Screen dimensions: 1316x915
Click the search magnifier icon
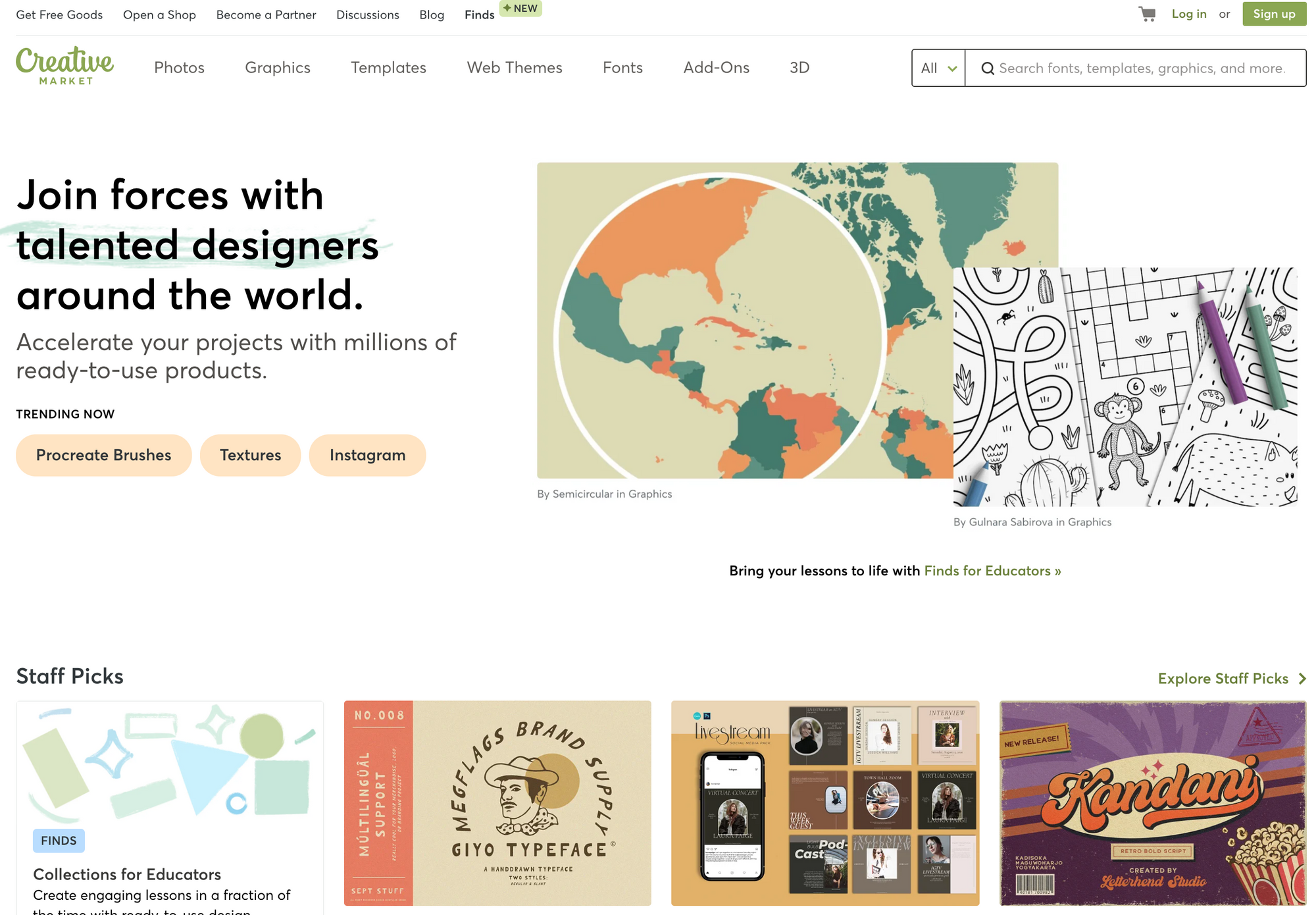click(987, 68)
